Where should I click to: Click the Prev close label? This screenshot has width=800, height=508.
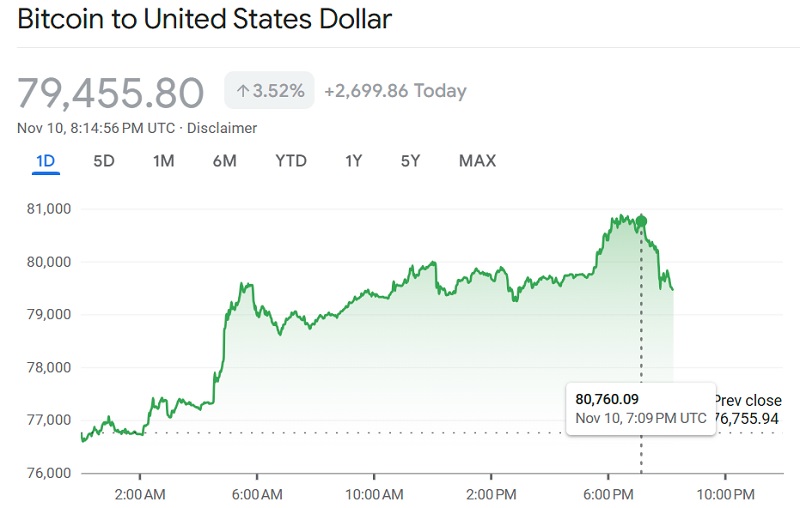(747, 400)
